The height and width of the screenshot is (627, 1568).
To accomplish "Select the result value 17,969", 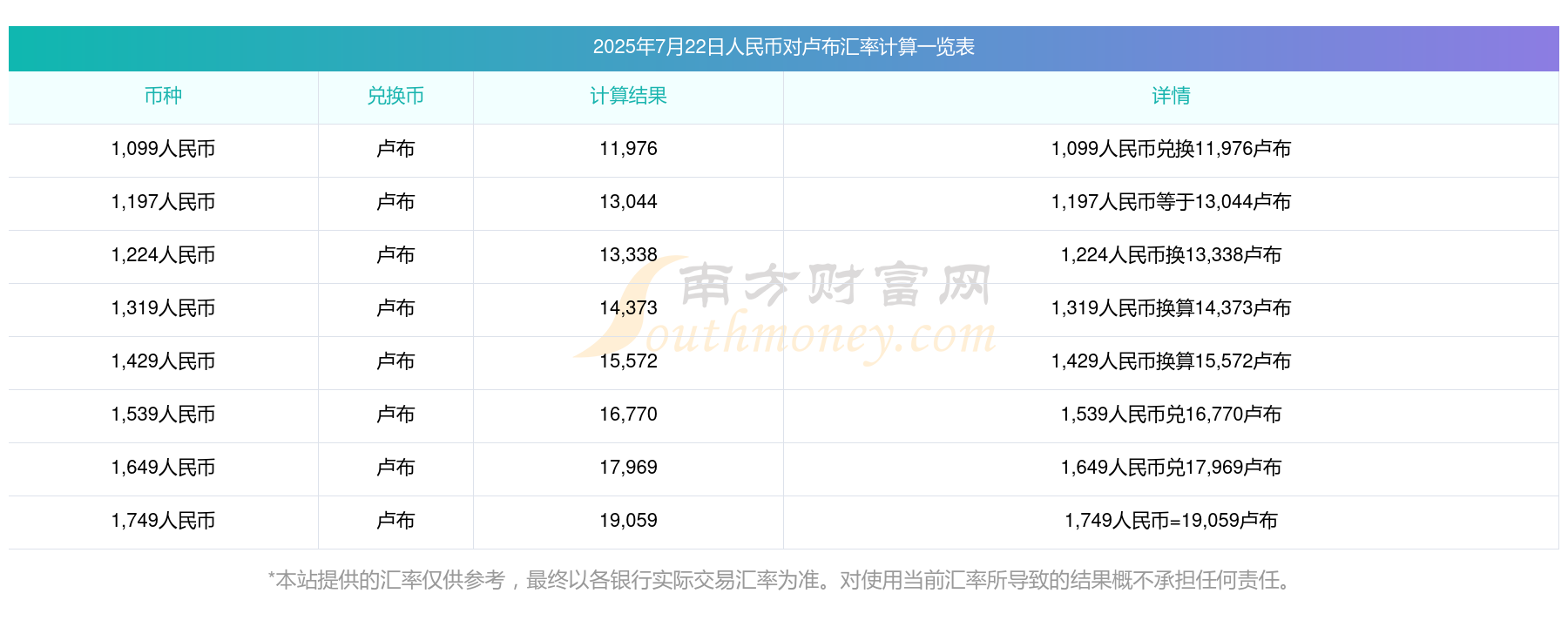I will point(628,468).
